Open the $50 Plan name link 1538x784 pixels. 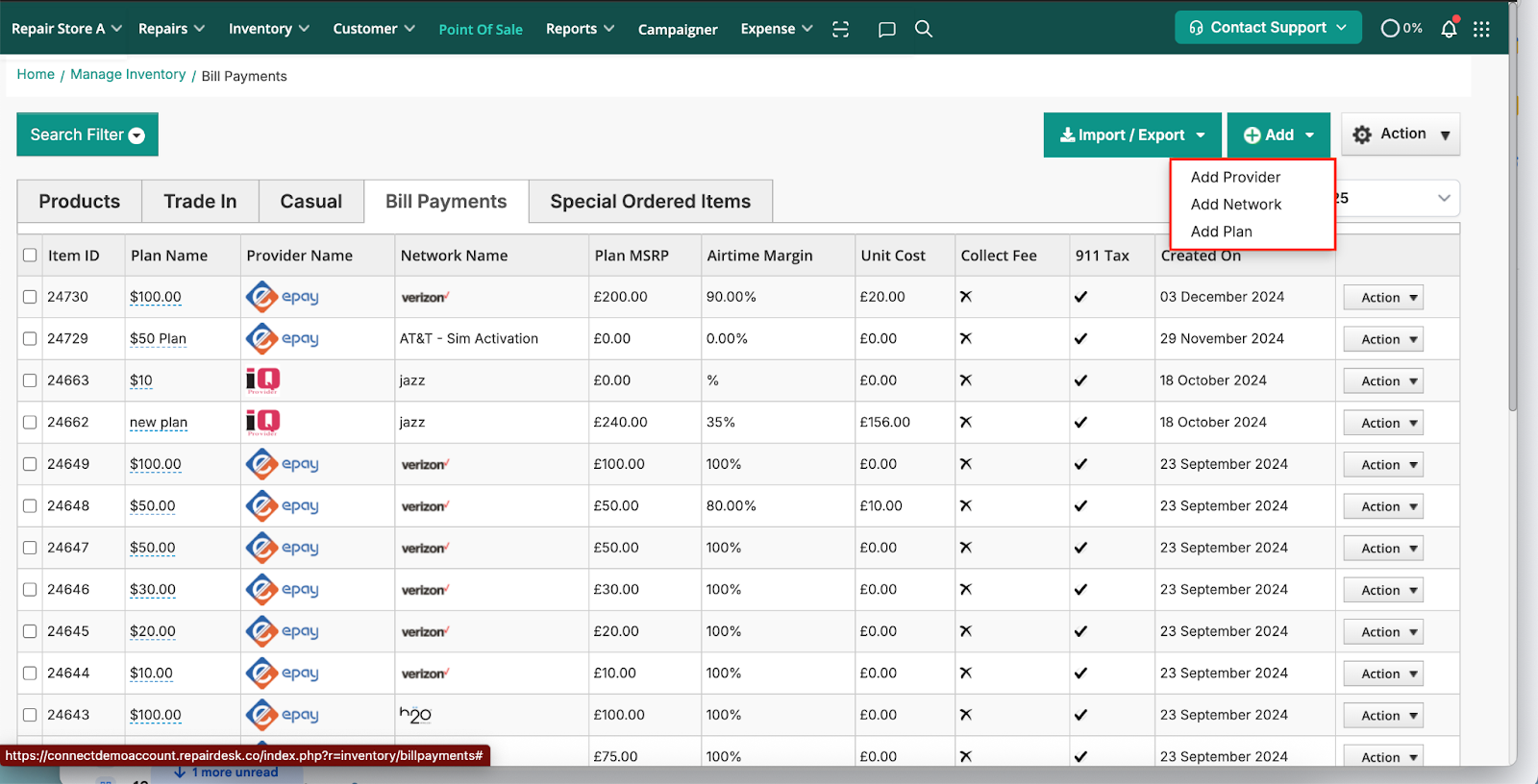point(158,339)
